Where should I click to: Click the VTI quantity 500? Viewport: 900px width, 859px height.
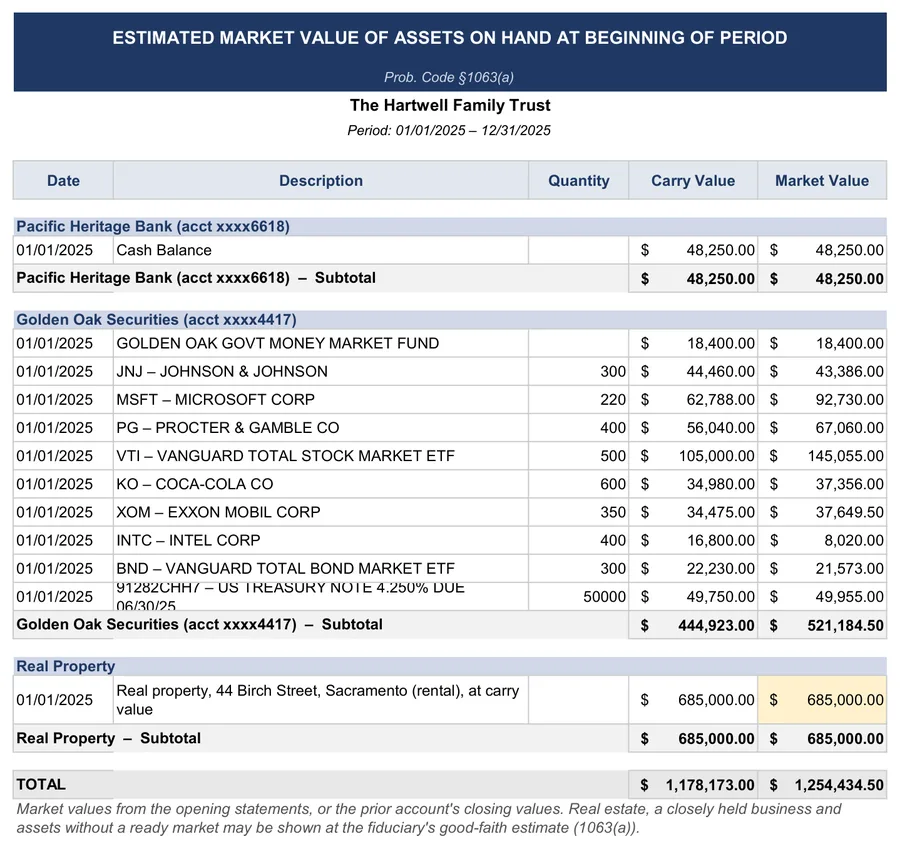[579, 456]
